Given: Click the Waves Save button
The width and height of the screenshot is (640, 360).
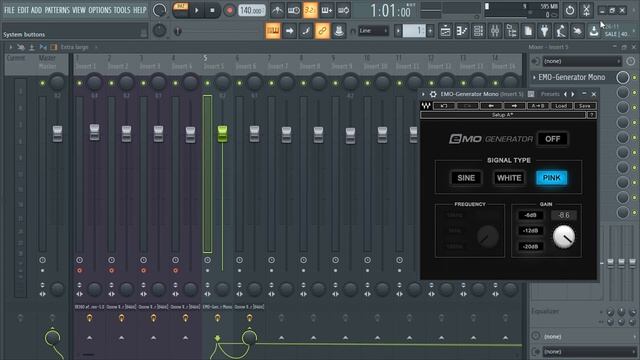Looking at the screenshot, I should (x=585, y=106).
